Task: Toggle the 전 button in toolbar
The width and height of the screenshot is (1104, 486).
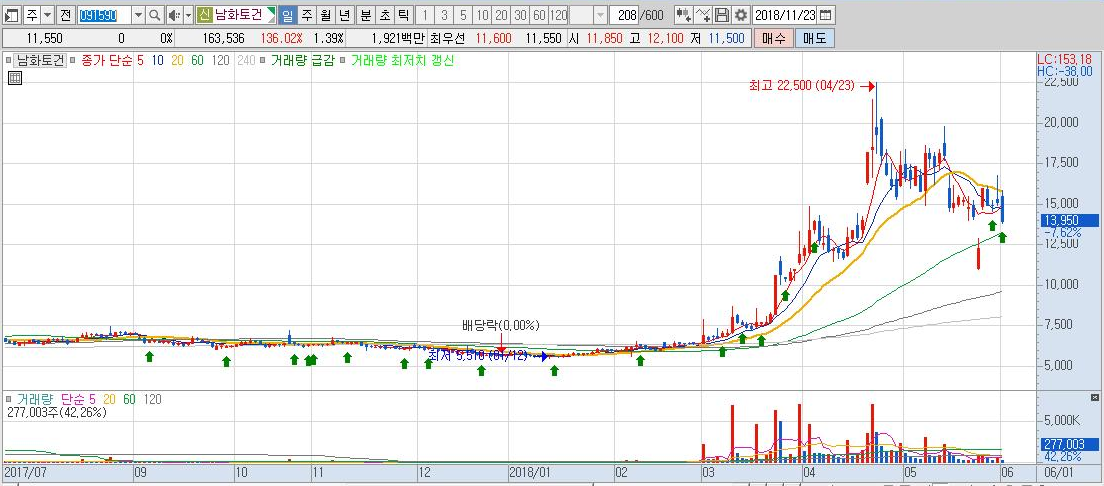Action: [65, 15]
